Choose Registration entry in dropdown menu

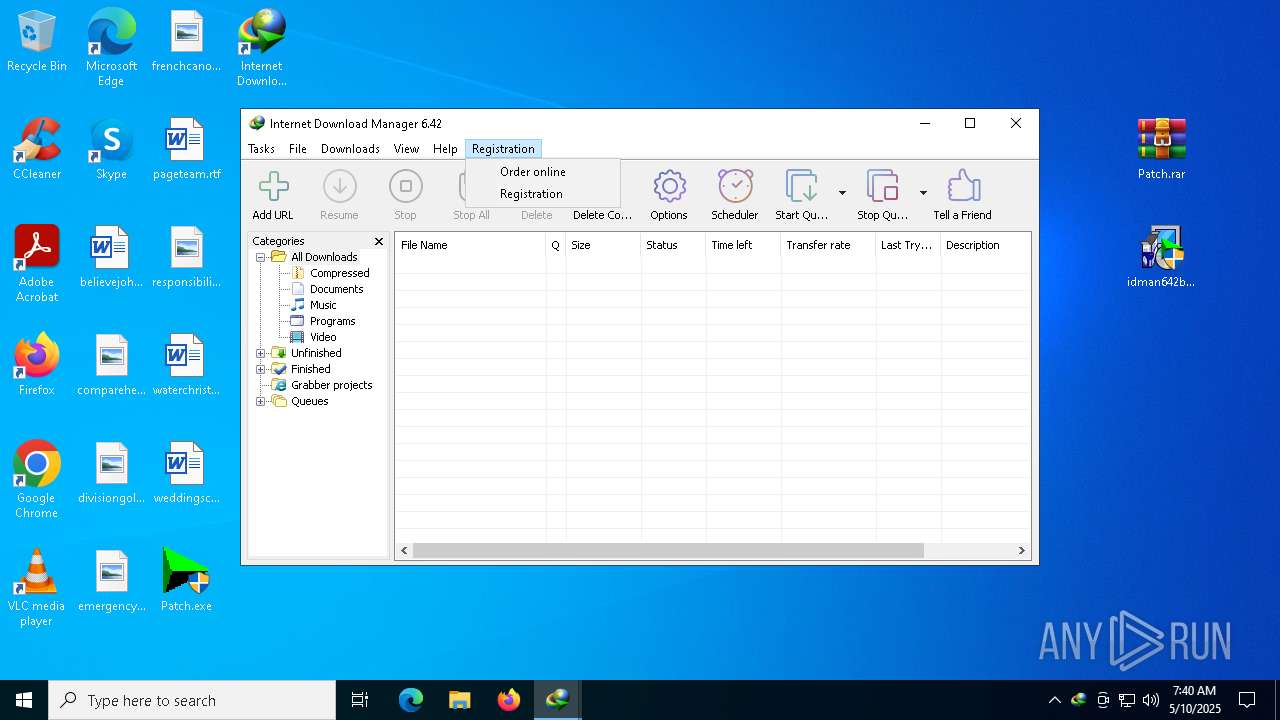531,194
